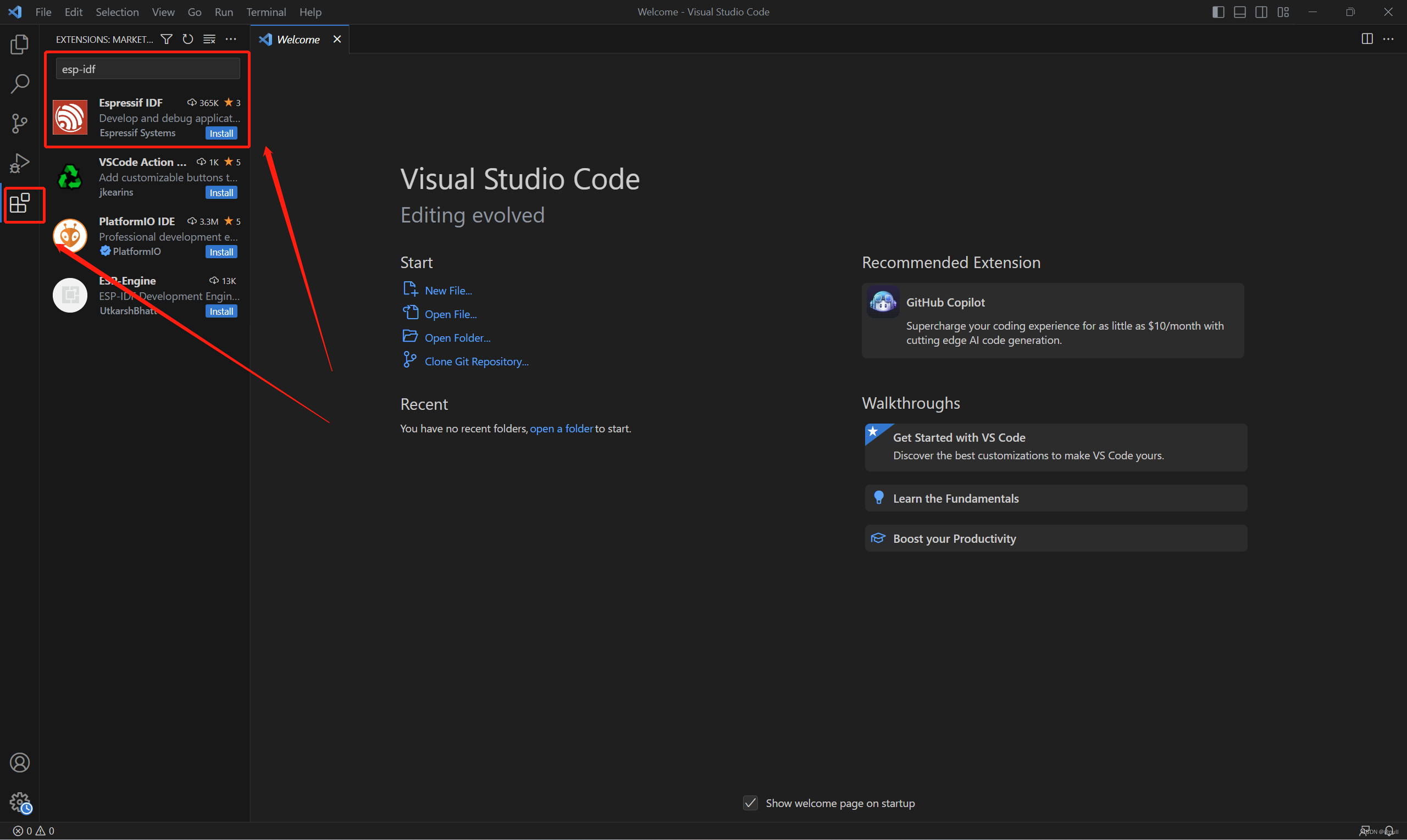1407x840 pixels.
Task: Click the Open Folder... link
Action: coord(457,338)
